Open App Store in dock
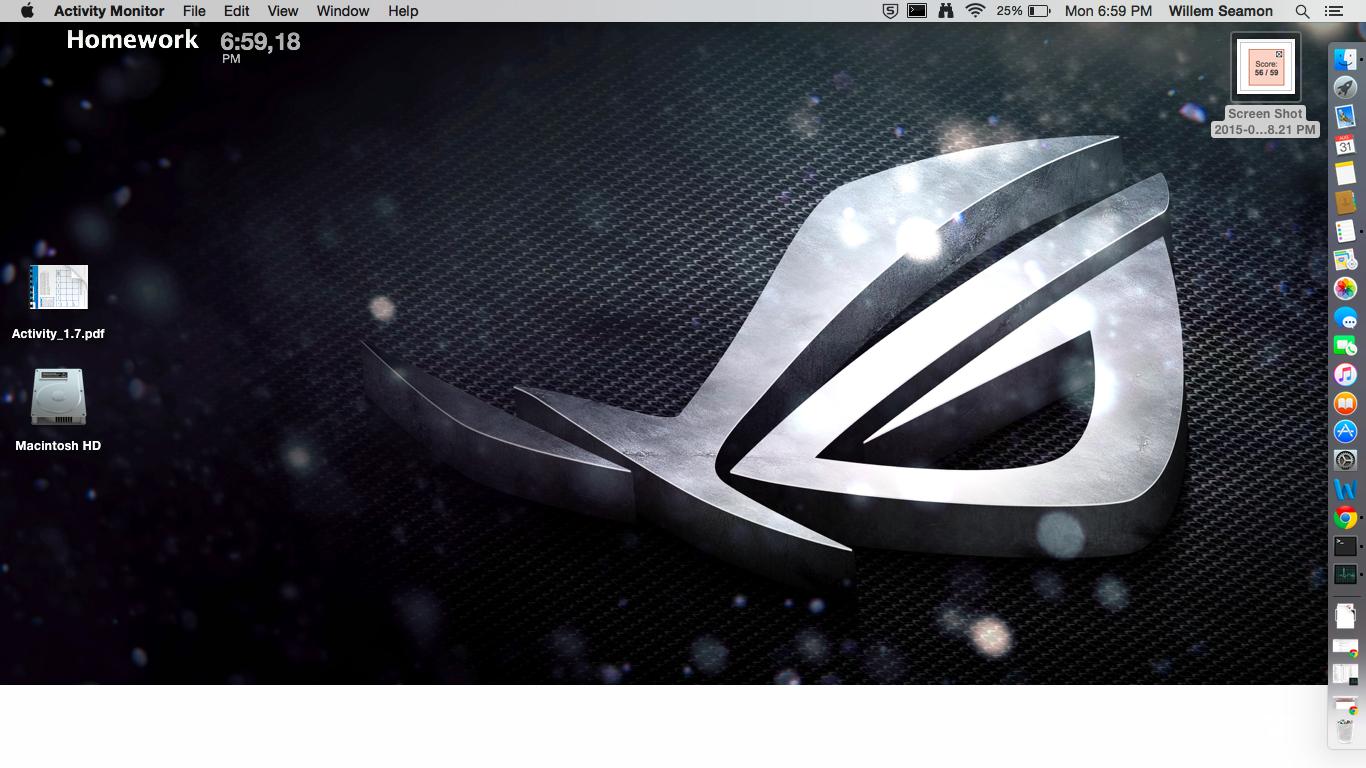This screenshot has height=768, width=1366. click(x=1345, y=432)
